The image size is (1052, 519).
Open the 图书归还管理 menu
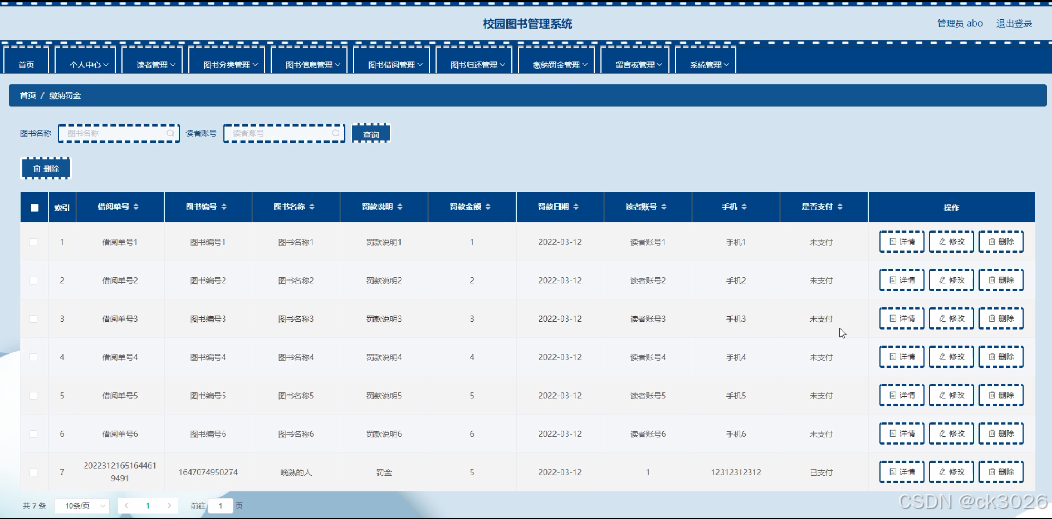(474, 62)
